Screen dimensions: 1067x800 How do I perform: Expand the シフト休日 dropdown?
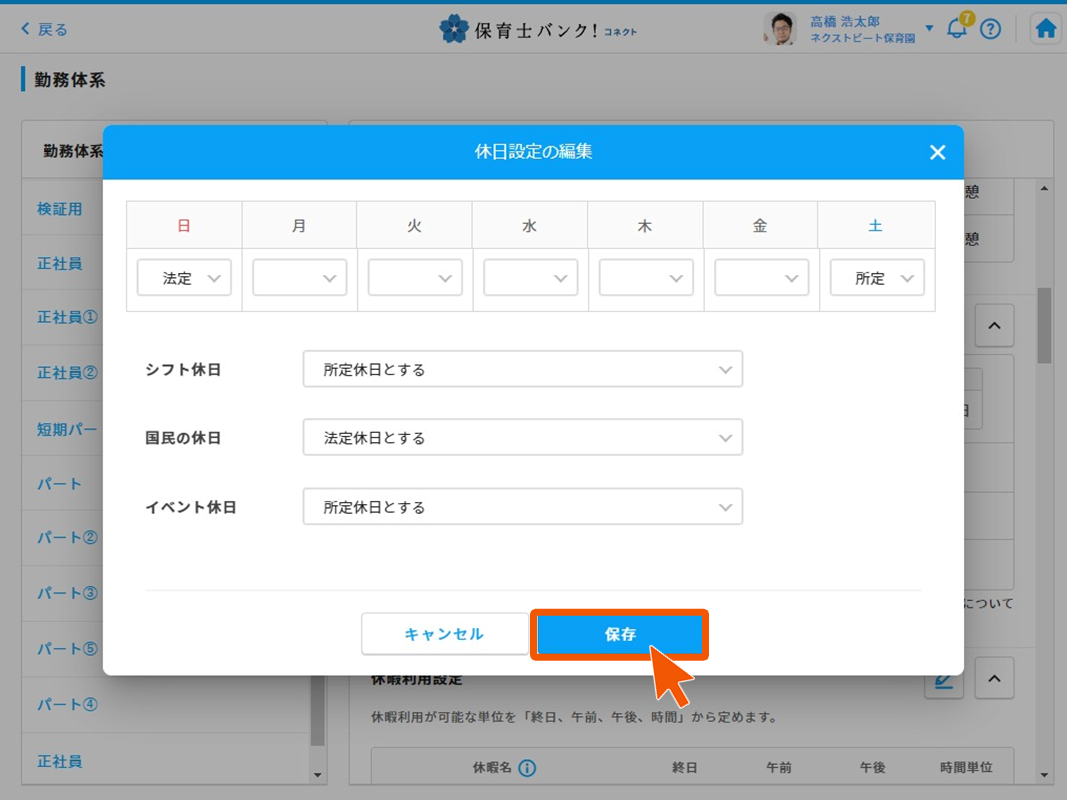[522, 369]
